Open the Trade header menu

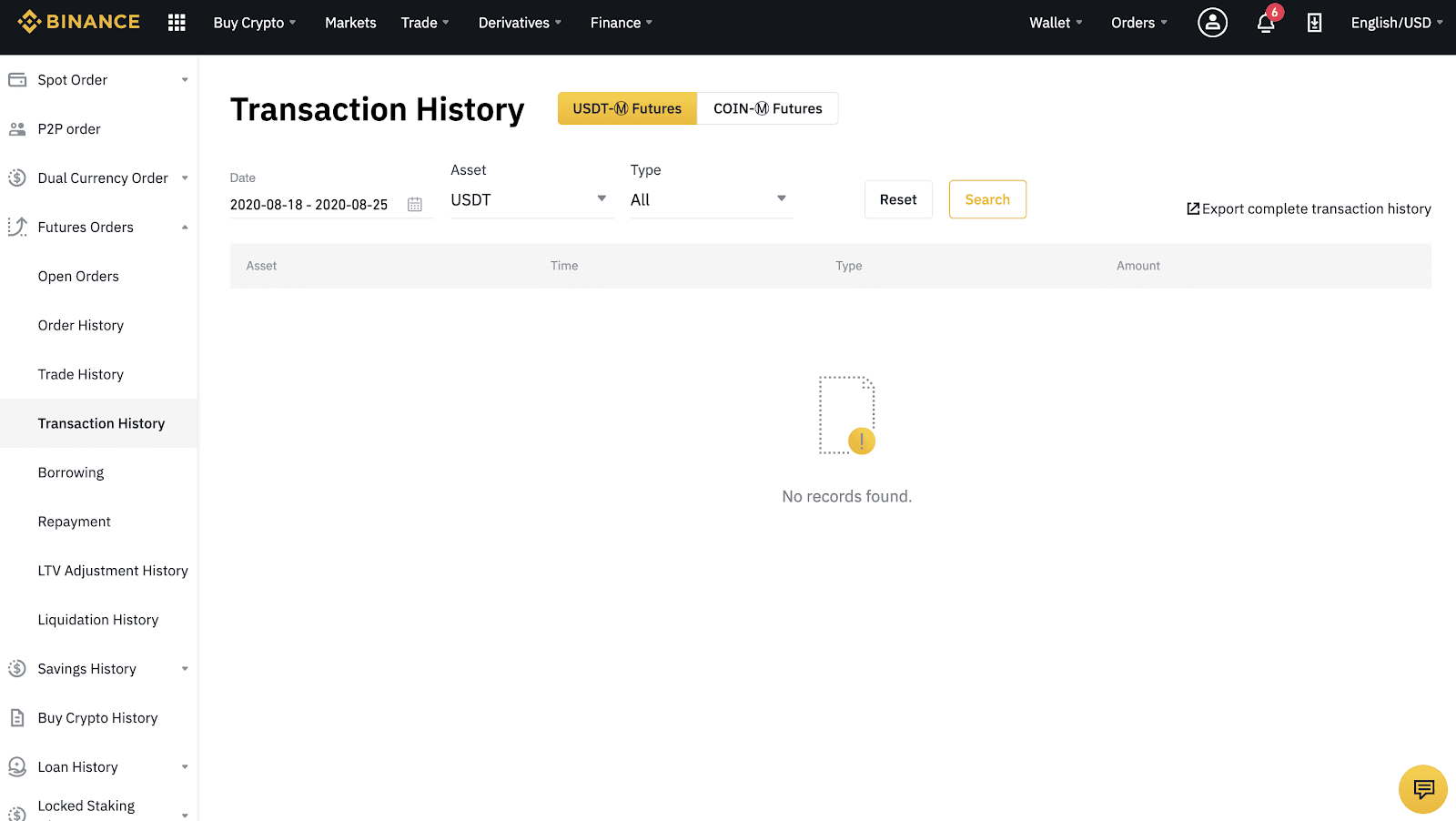[x=425, y=23]
